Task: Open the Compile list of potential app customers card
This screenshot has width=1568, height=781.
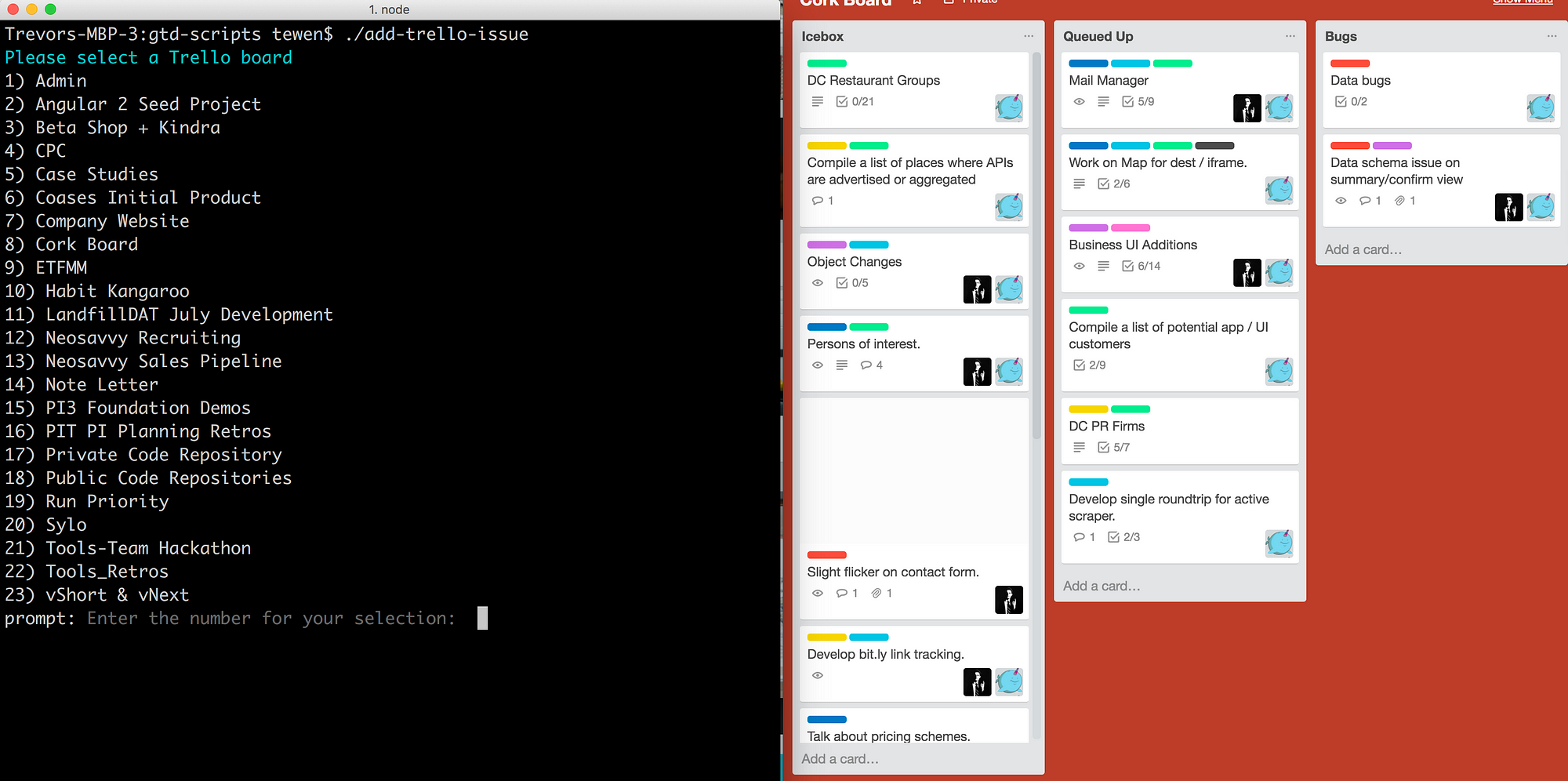Action: tap(1180, 344)
